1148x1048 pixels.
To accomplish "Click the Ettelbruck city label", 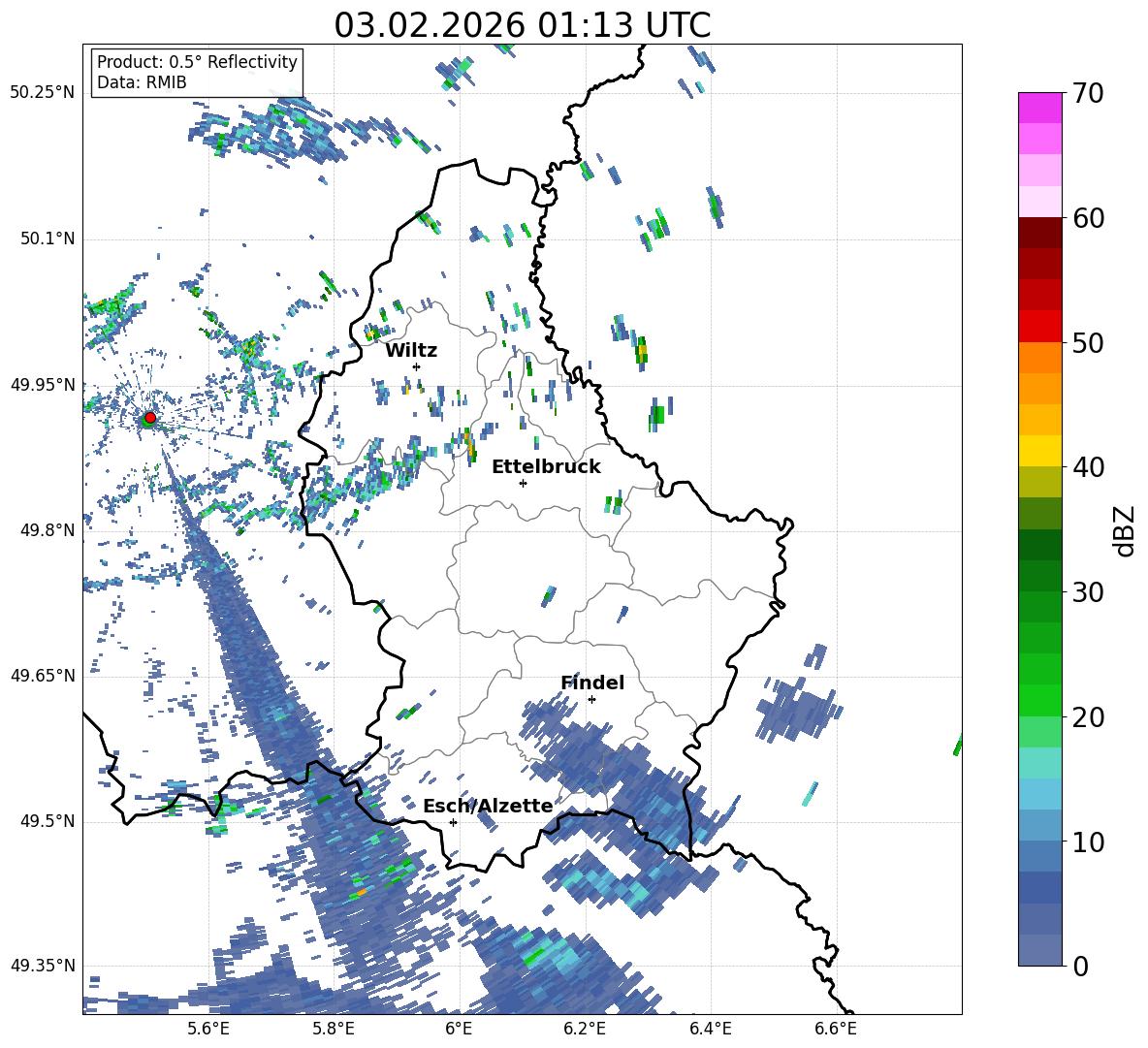I will coord(546,467).
